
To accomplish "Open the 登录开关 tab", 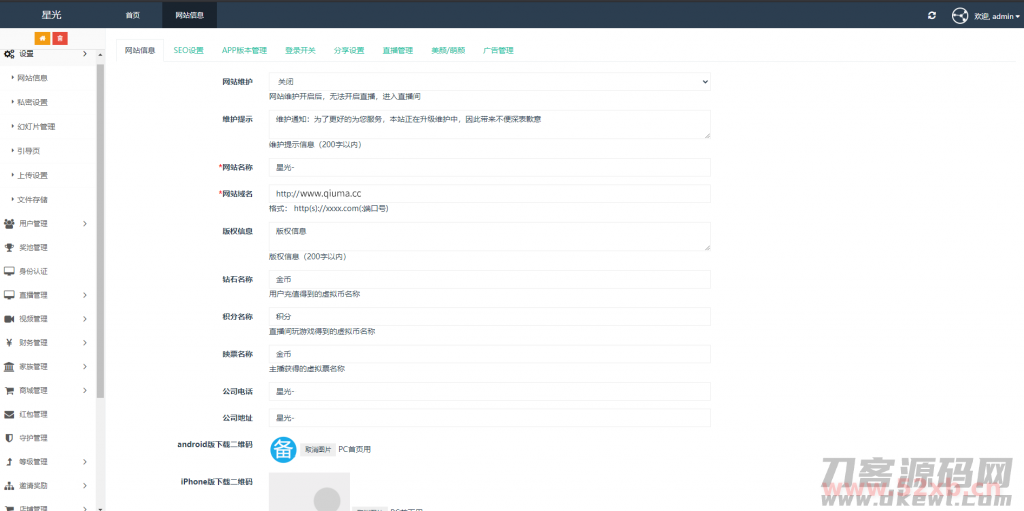I will click(x=300, y=50).
